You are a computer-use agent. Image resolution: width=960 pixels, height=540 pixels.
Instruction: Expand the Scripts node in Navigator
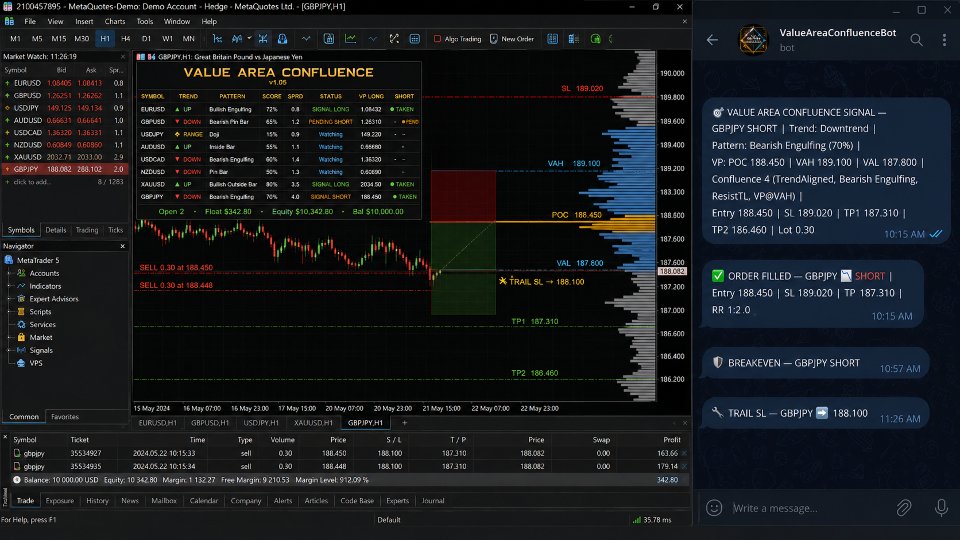9,312
